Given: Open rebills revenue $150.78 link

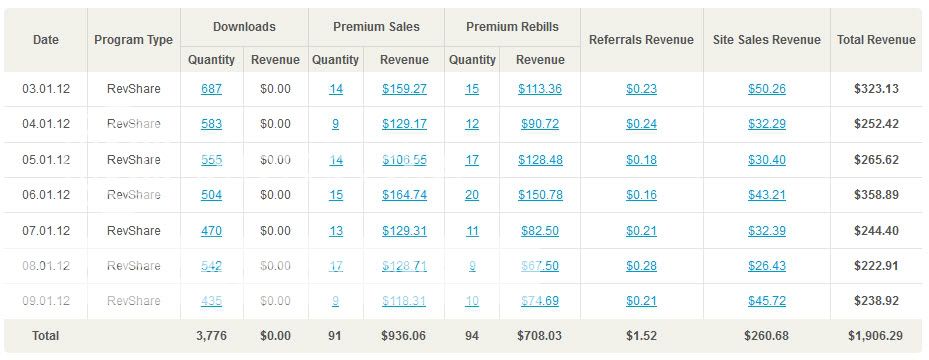Looking at the screenshot, I should (540, 195).
